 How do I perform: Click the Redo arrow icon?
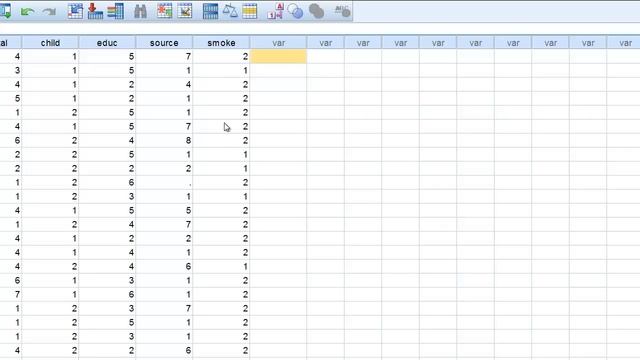click(50, 11)
